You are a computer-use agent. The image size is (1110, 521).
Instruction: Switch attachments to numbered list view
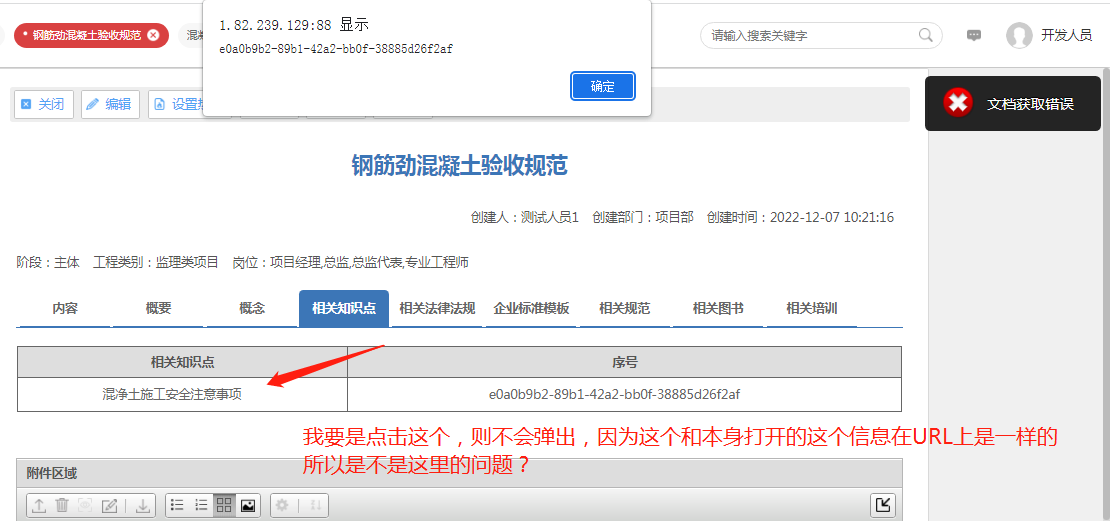tap(201, 505)
